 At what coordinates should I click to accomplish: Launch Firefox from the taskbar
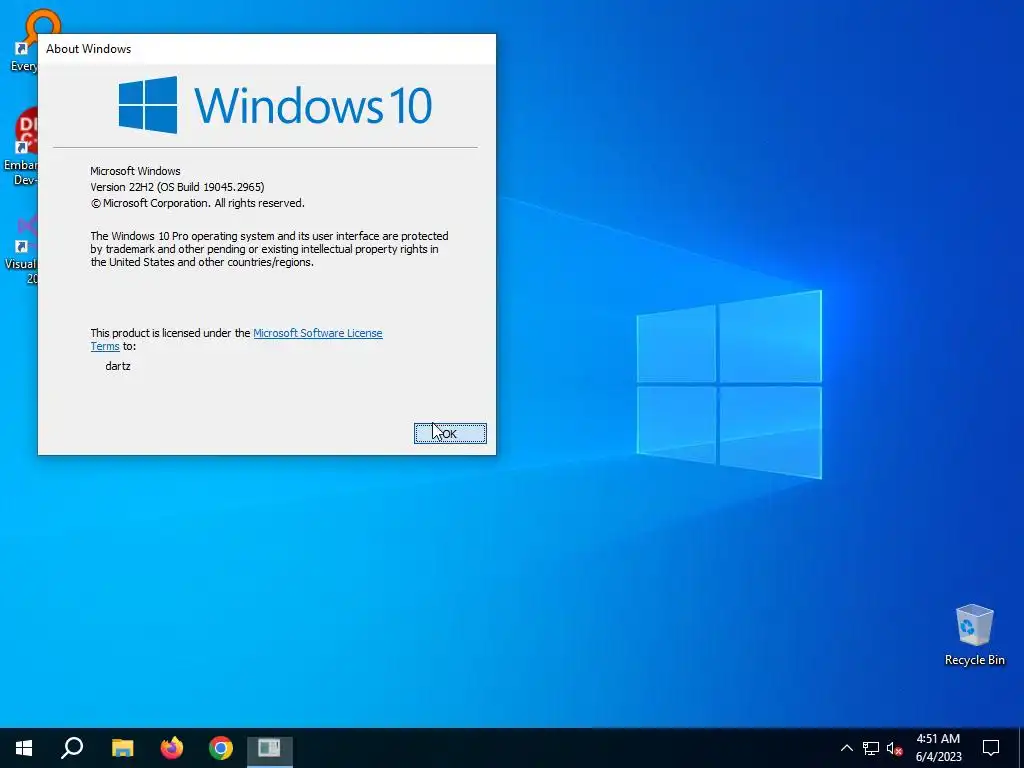[172, 748]
